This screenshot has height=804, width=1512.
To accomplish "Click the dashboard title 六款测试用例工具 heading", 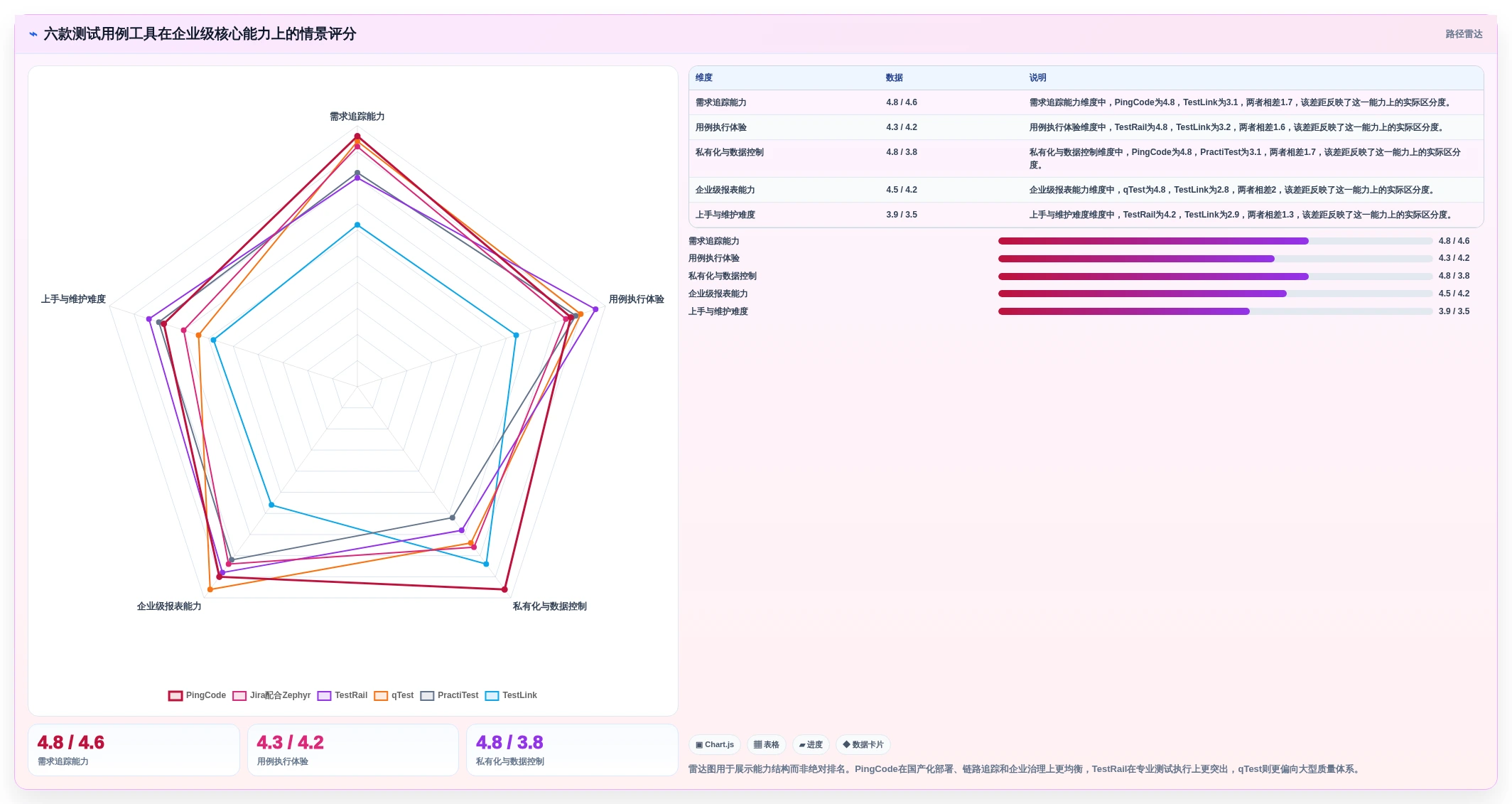I will (x=200, y=34).
